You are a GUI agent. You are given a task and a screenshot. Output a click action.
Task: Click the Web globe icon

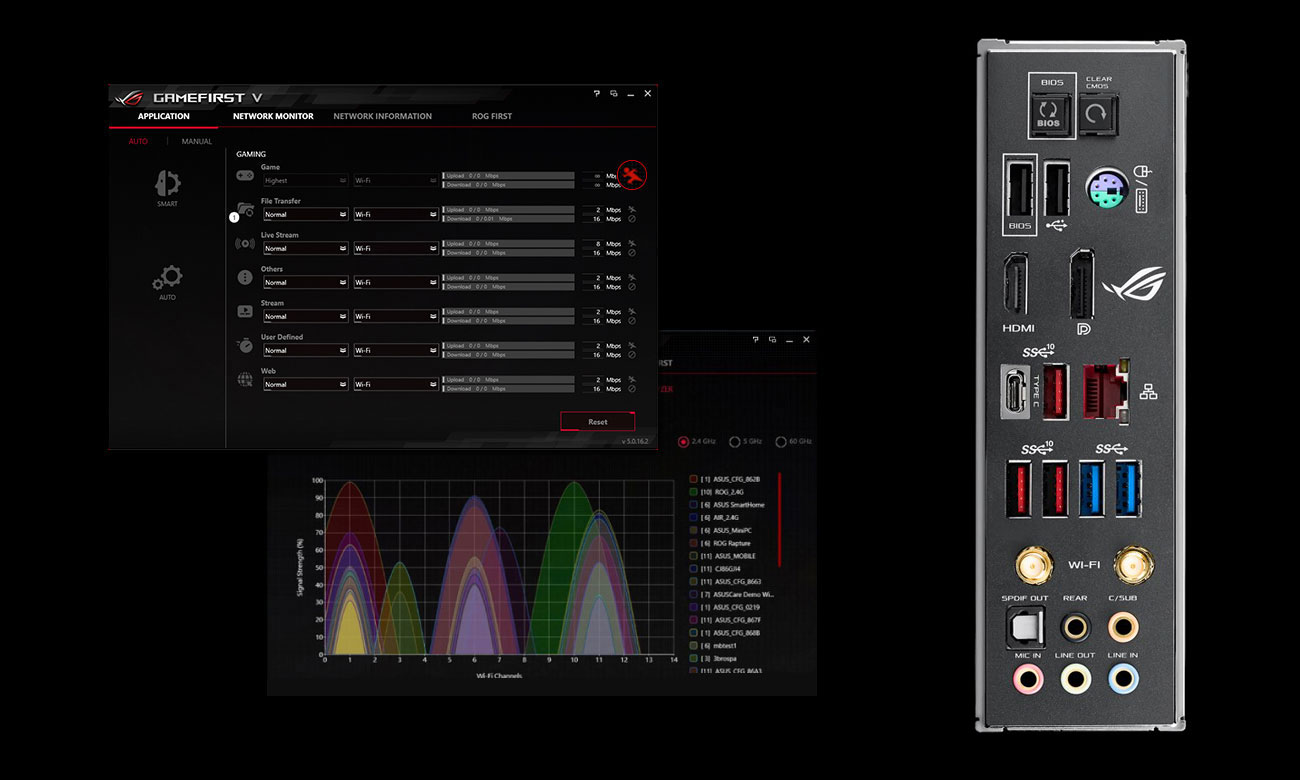click(x=245, y=379)
